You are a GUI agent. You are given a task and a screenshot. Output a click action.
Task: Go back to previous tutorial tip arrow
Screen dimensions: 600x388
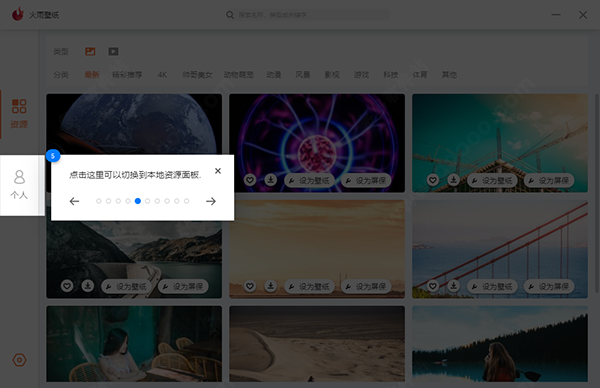click(74, 201)
